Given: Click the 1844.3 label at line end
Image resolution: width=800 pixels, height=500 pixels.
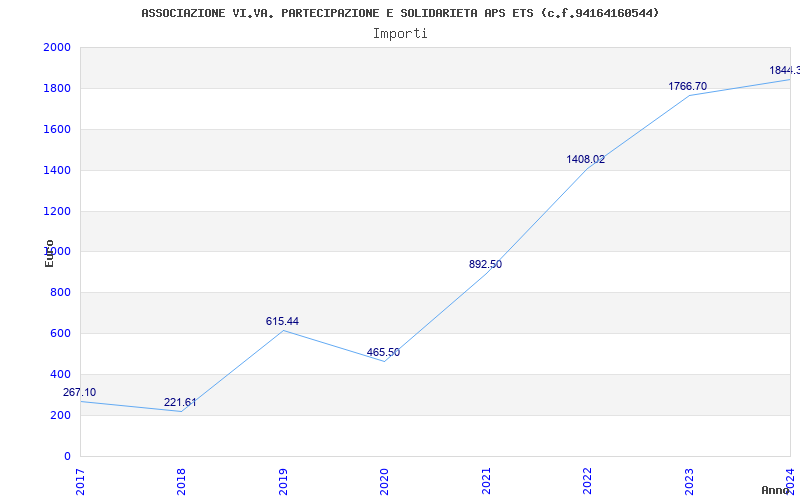Looking at the screenshot, I should (x=784, y=71).
